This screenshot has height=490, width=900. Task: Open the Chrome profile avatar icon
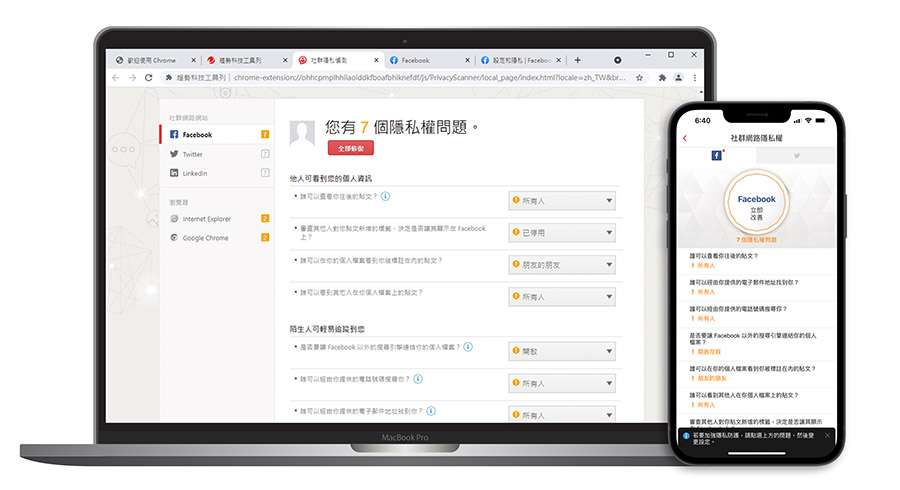tap(678, 77)
